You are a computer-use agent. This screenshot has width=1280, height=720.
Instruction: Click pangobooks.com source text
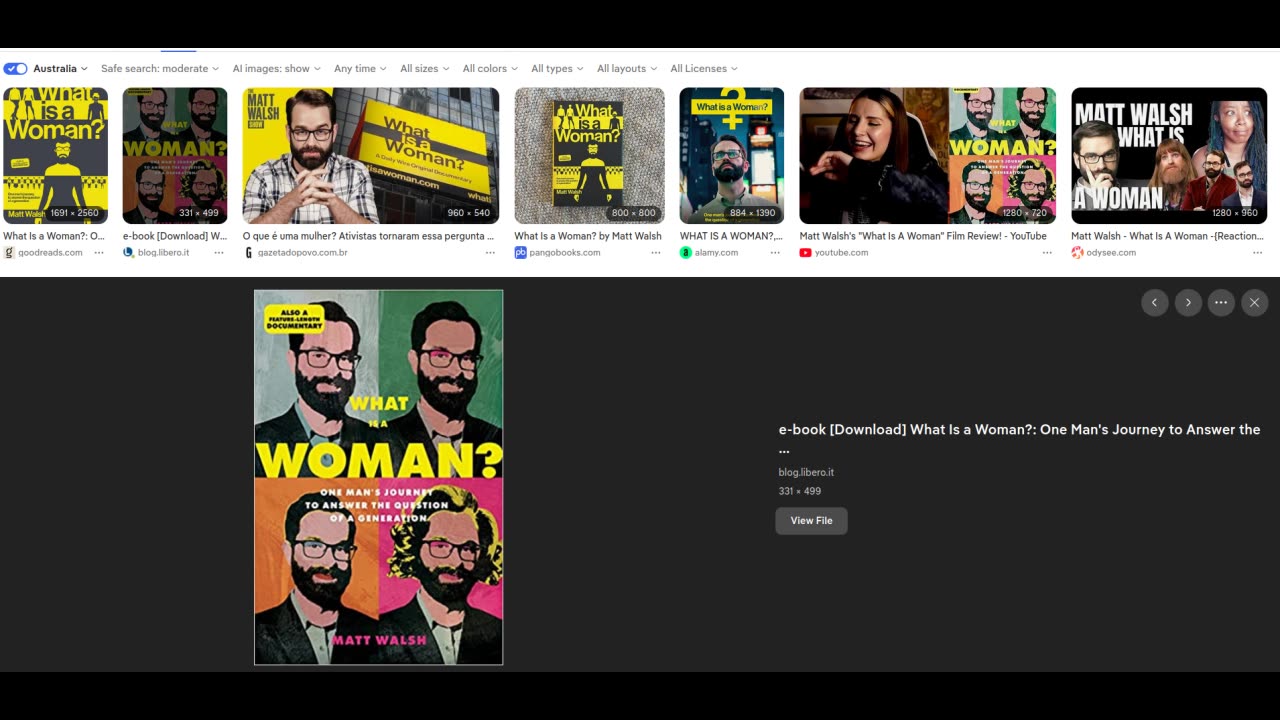565,253
